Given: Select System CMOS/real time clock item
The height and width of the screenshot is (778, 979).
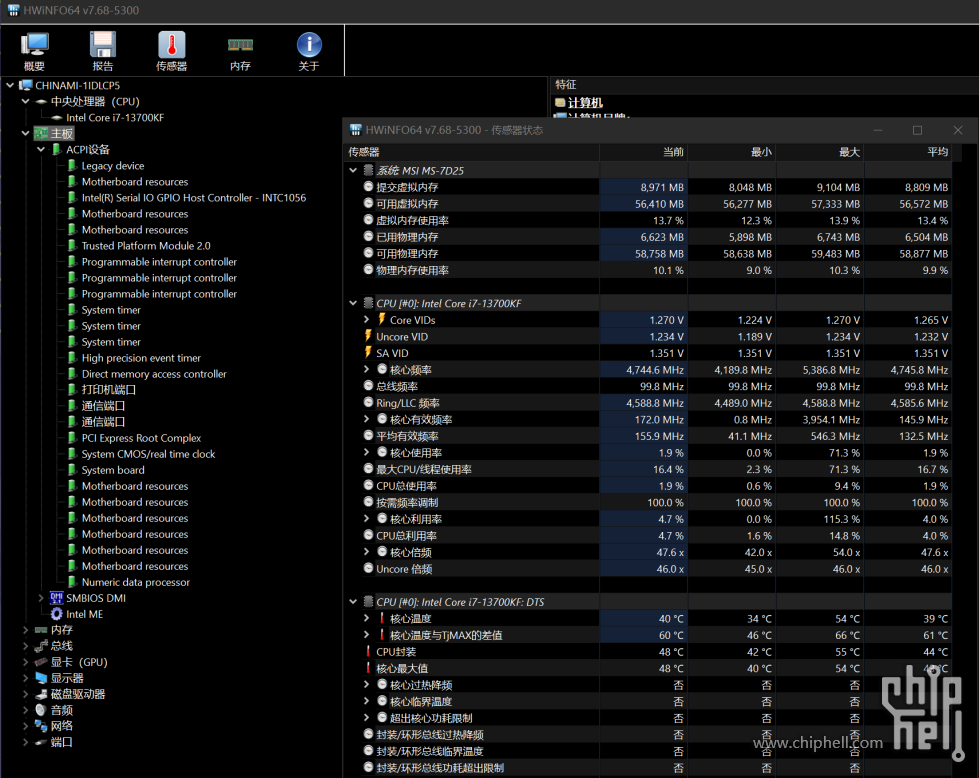Looking at the screenshot, I should [148, 454].
